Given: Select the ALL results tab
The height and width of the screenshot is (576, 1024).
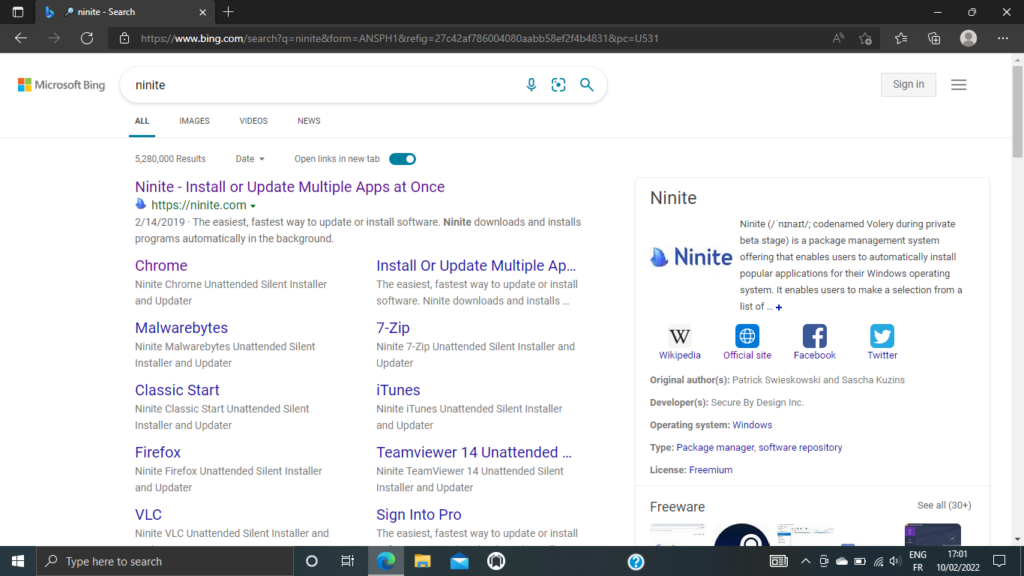Looking at the screenshot, I should click(142, 121).
